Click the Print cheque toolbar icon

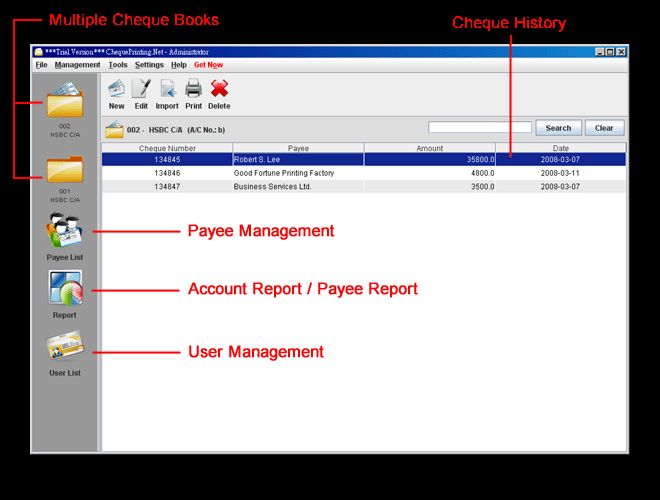point(193,90)
